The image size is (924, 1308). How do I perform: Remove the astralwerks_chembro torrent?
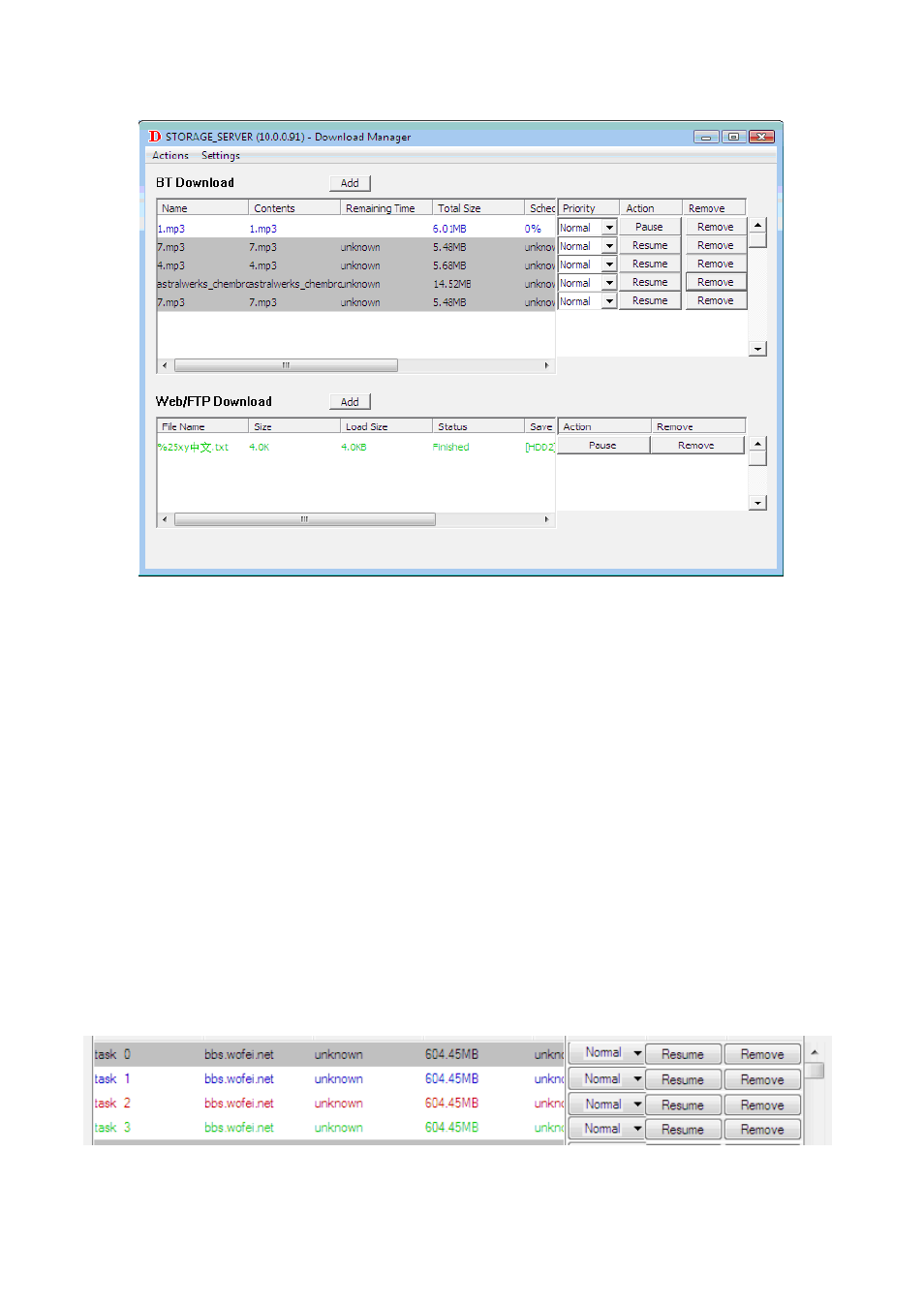coord(716,282)
